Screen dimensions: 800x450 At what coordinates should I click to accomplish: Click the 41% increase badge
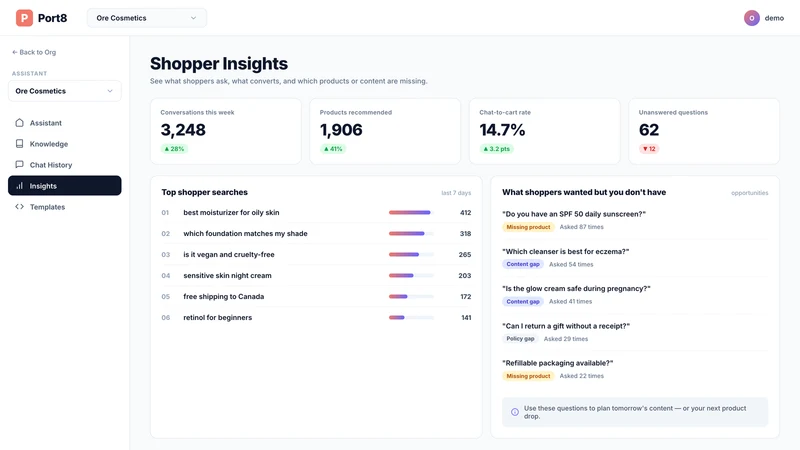333,149
